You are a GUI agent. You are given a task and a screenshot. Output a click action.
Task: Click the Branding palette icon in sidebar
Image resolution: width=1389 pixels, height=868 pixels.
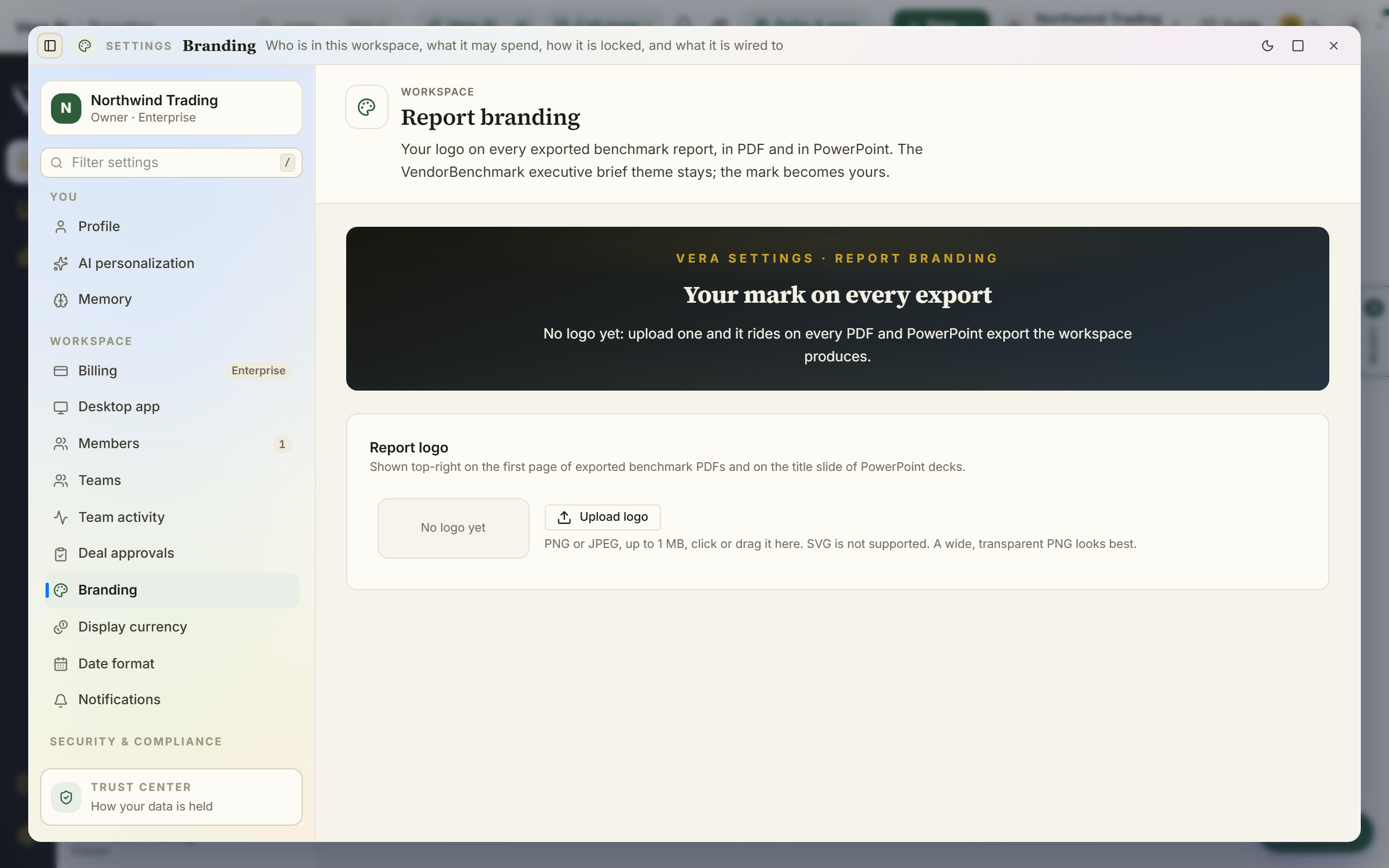tap(61, 590)
